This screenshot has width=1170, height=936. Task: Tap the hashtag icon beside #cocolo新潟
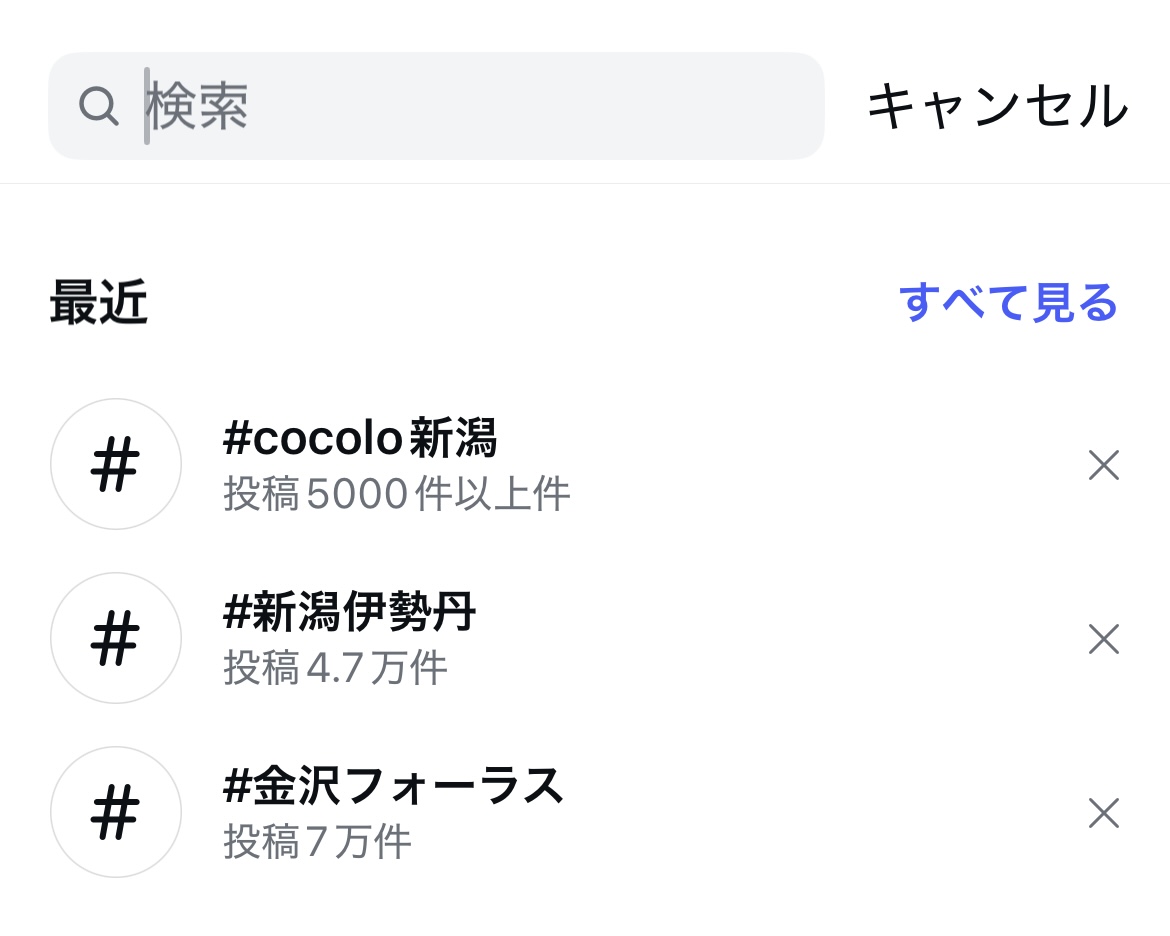coord(116,464)
